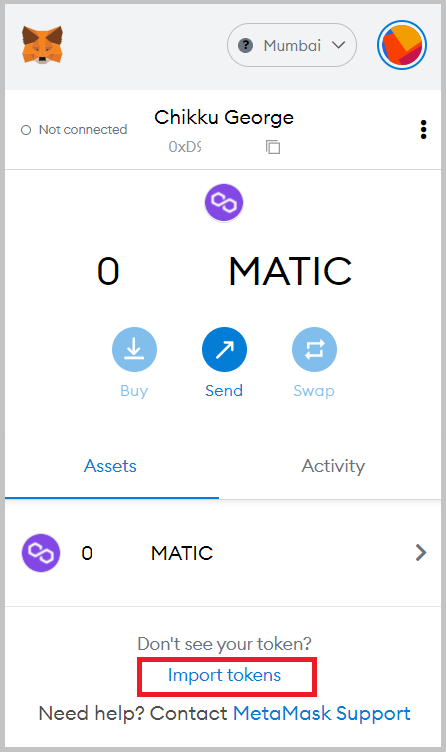Open the three-dot account options menu
The width and height of the screenshot is (446, 752).
(x=423, y=129)
